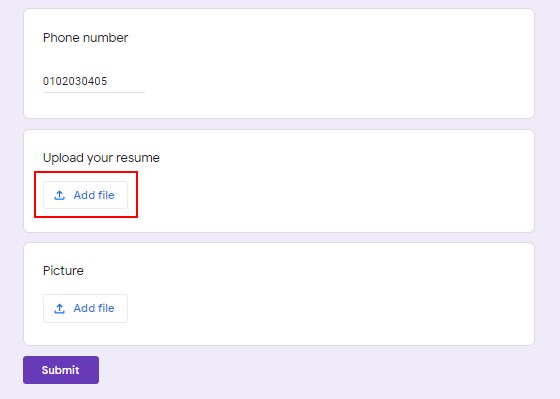Click the upload arrow icon under Upload your resume
The width and height of the screenshot is (560, 399).
pos(59,195)
